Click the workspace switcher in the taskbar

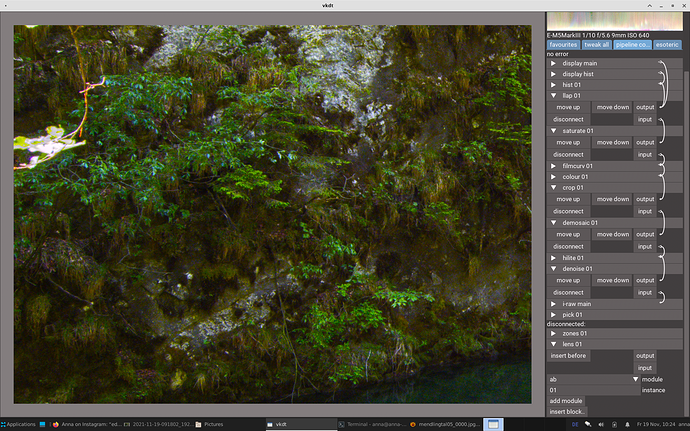[493, 424]
